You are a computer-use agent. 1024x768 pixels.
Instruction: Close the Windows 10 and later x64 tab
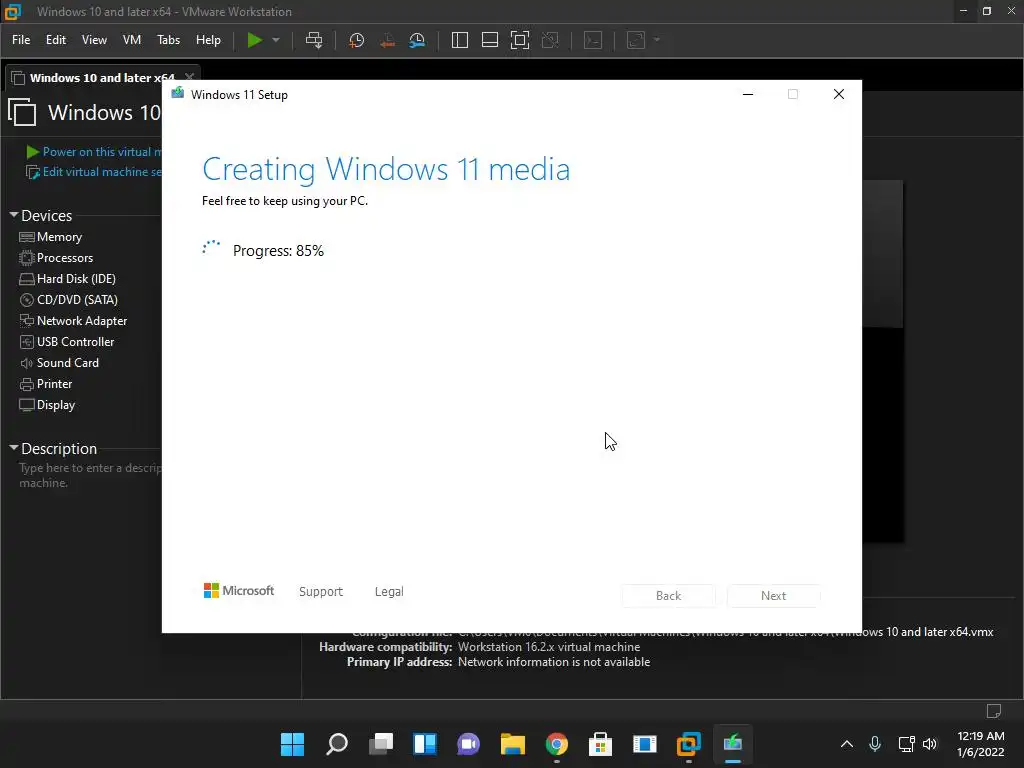pyautogui.click(x=189, y=77)
